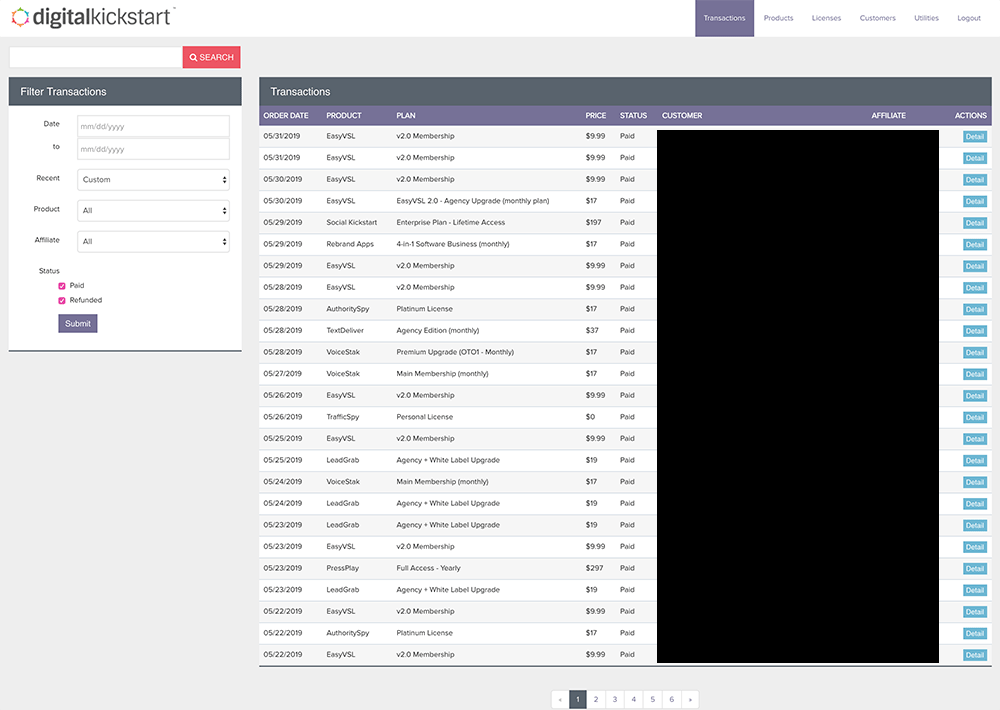Click '4-in-1 Software Business (monthly)' plan
Image resolution: width=1000 pixels, height=710 pixels.
tap(453, 244)
